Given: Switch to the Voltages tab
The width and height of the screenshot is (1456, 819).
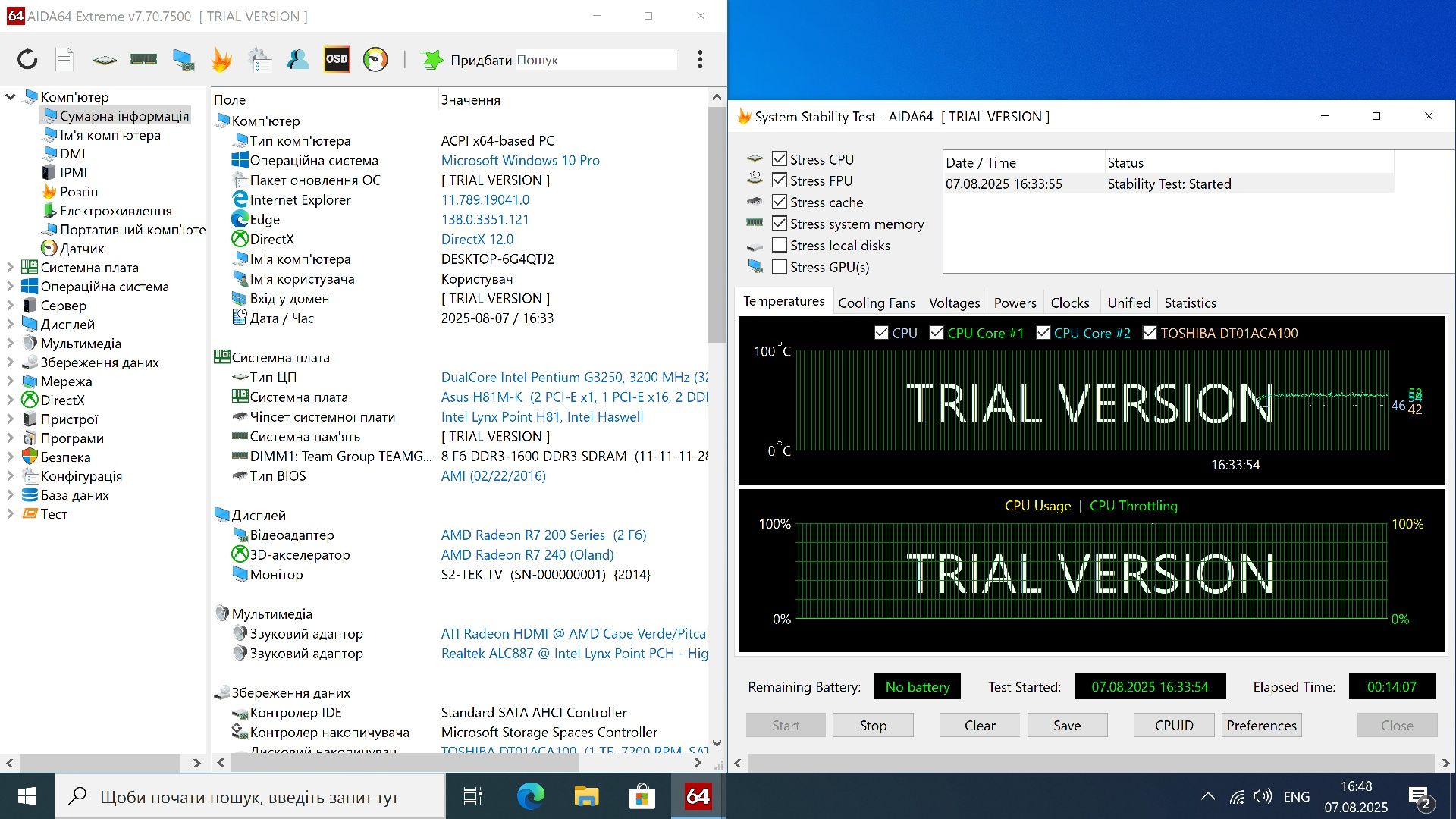Looking at the screenshot, I should (954, 303).
